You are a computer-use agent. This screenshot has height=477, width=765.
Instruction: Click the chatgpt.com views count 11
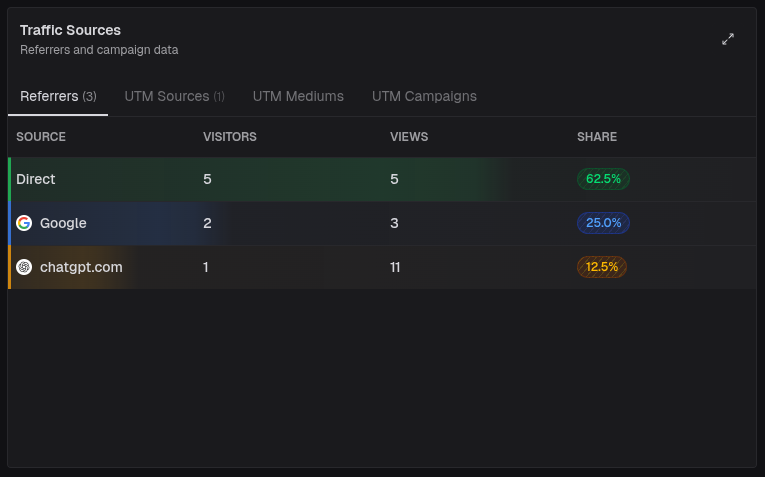tap(397, 267)
